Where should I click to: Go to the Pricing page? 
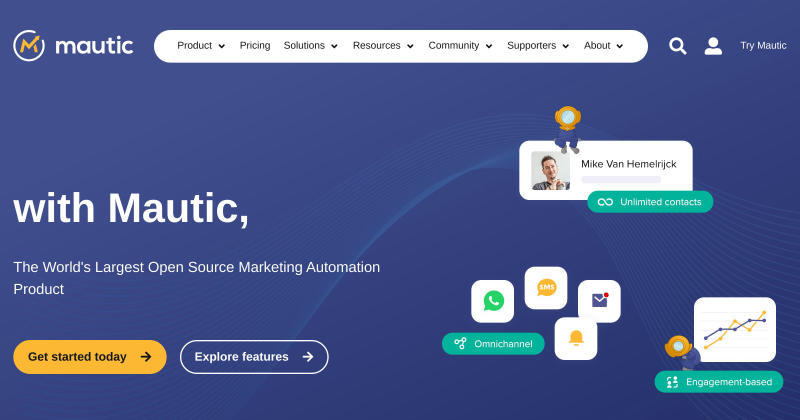[x=255, y=45]
